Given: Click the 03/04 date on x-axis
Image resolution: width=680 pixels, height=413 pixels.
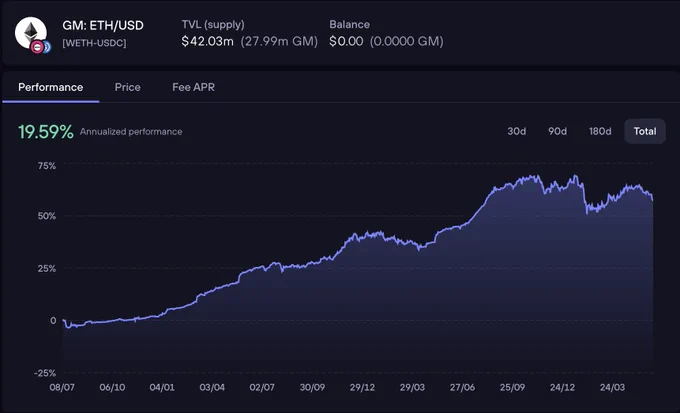Looking at the screenshot, I should (212, 387).
